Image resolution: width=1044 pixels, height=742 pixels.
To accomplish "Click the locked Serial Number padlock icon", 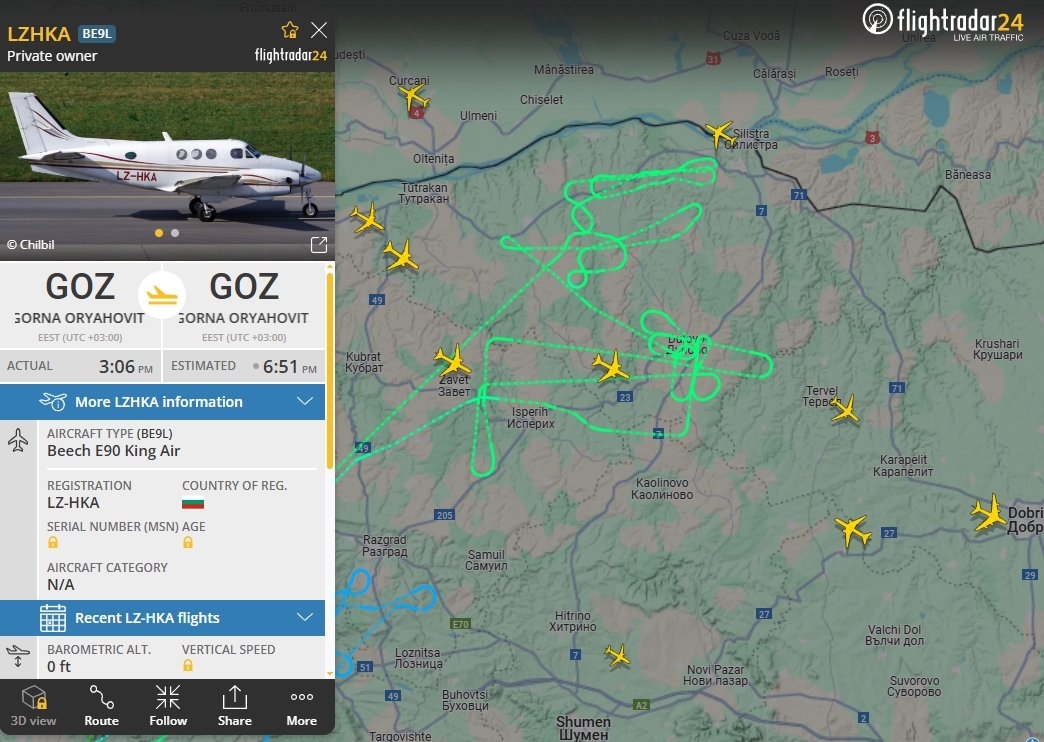I will pyautogui.click(x=53, y=543).
